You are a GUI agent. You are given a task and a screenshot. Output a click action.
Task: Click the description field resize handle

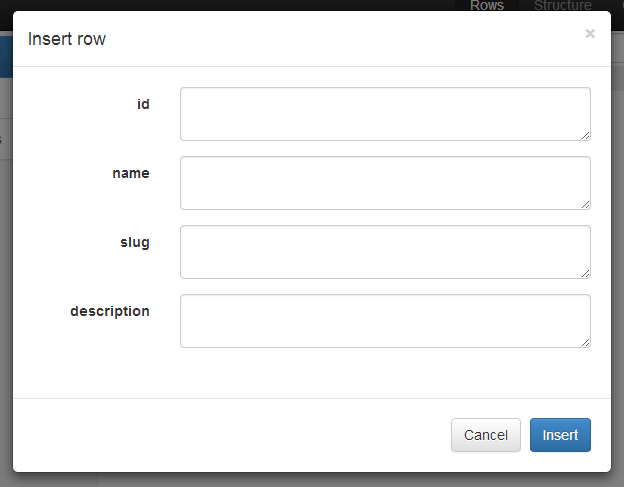[585, 343]
